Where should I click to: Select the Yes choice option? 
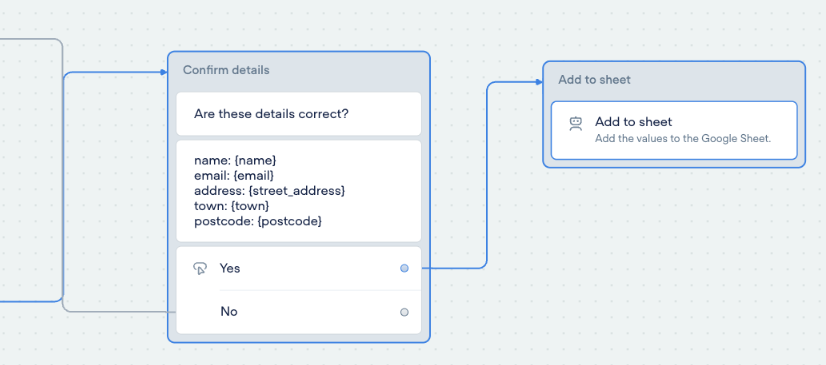(299, 269)
